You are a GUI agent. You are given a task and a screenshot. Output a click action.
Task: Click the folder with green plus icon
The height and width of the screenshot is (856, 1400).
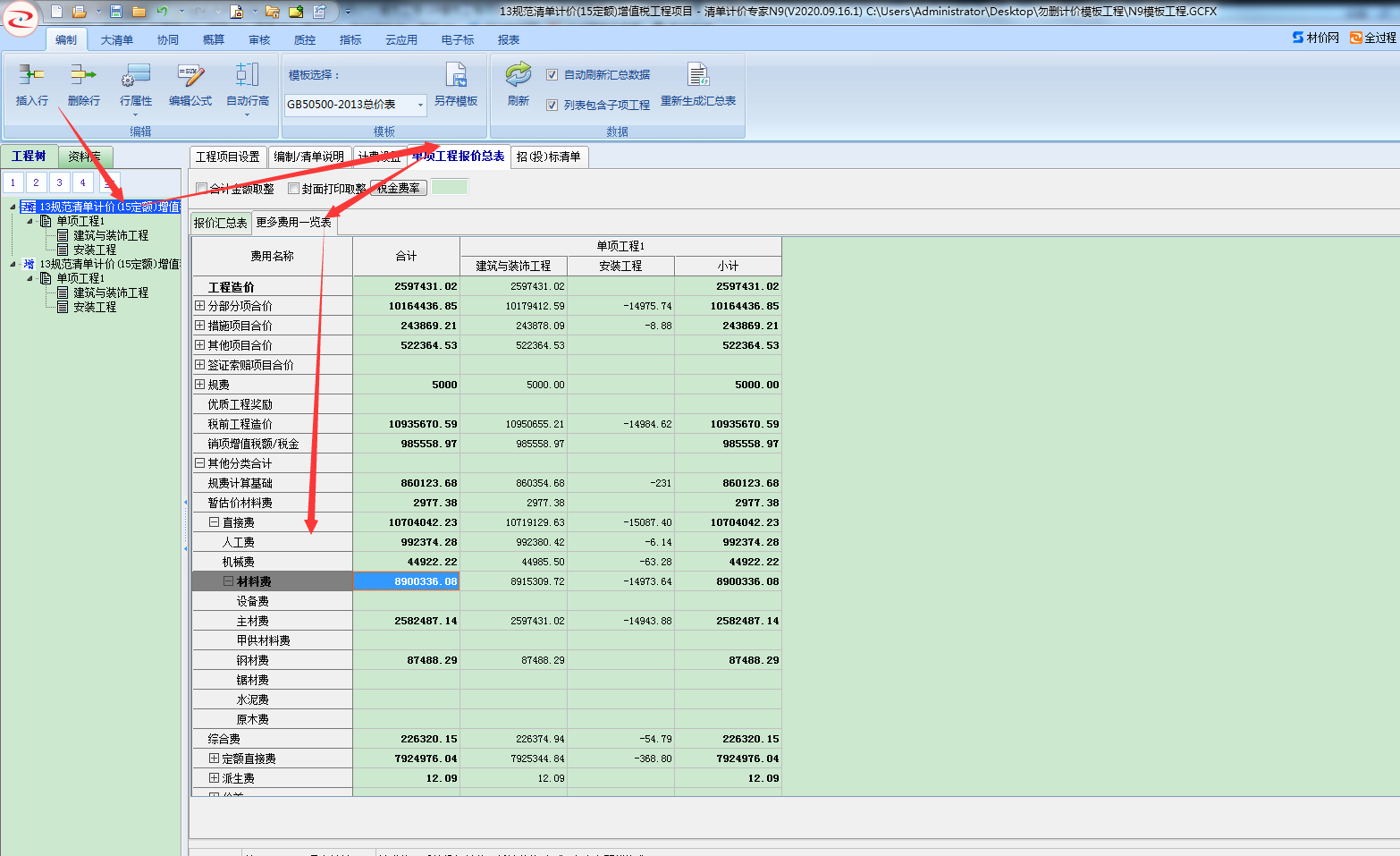296,12
